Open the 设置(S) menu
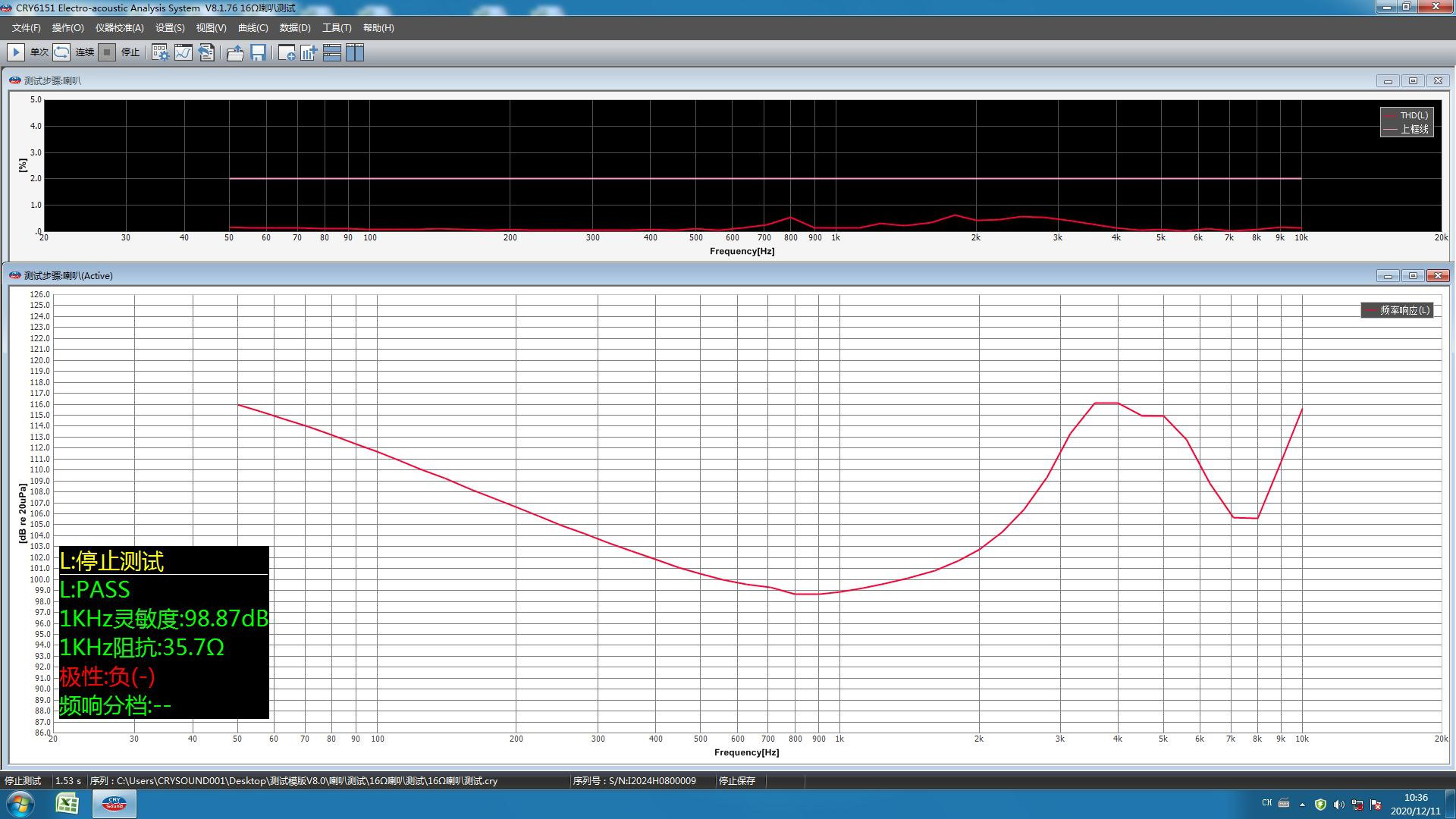The height and width of the screenshot is (819, 1456). pos(170,28)
